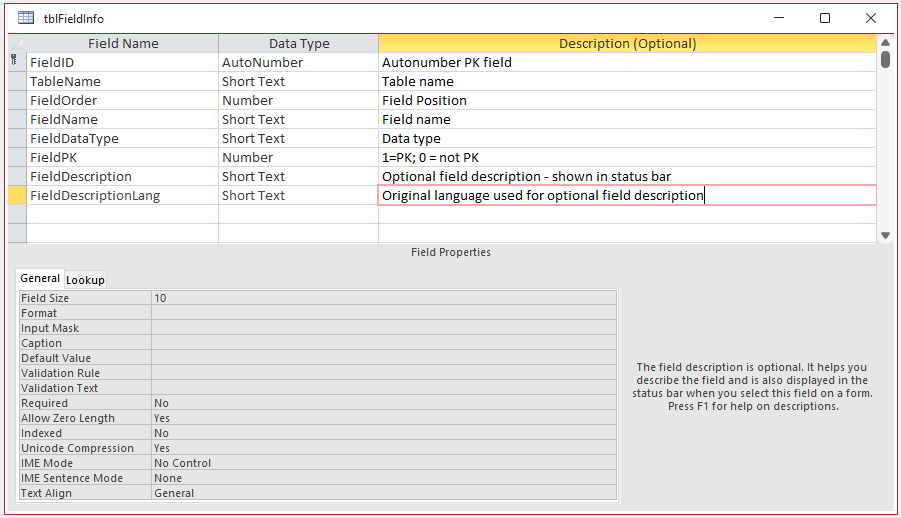
Task: Click the AutoNumber data type cell
Action: point(299,62)
